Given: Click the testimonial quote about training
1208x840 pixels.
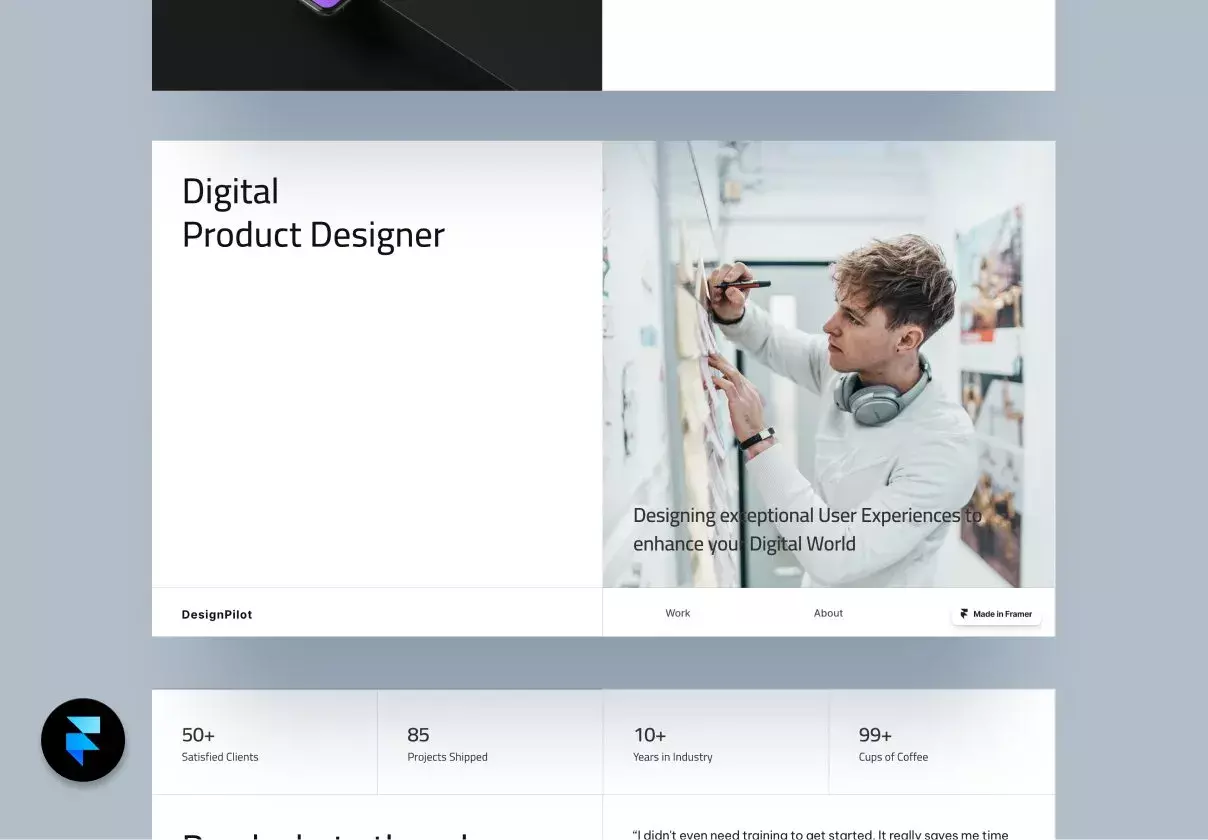Looking at the screenshot, I should click(x=821, y=834).
